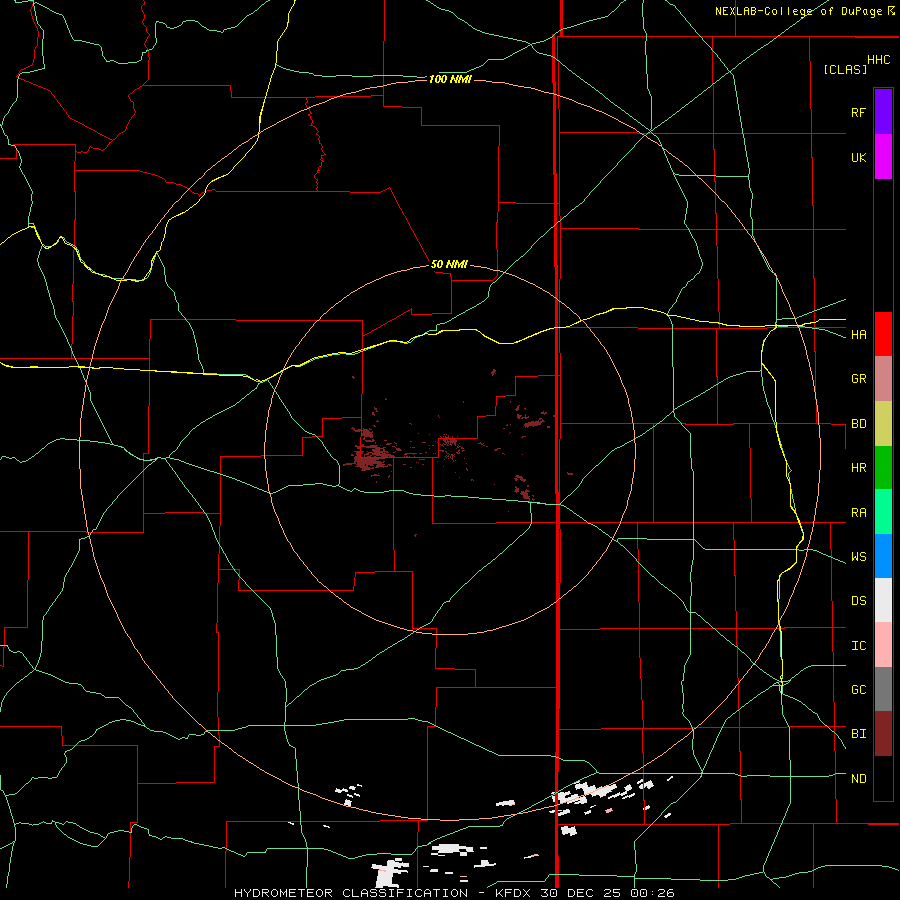The width and height of the screenshot is (900, 900).
Task: Click the BD legend label
Action: pos(858,424)
